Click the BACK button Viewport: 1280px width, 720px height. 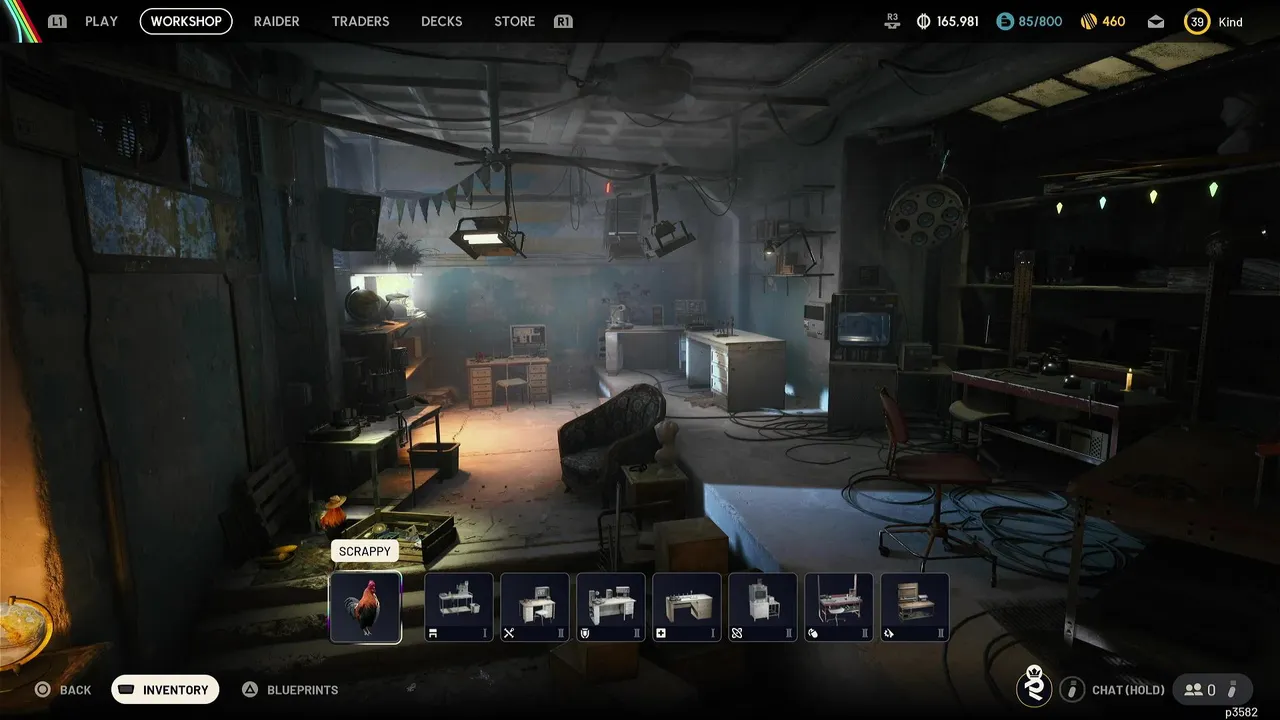[62, 690]
